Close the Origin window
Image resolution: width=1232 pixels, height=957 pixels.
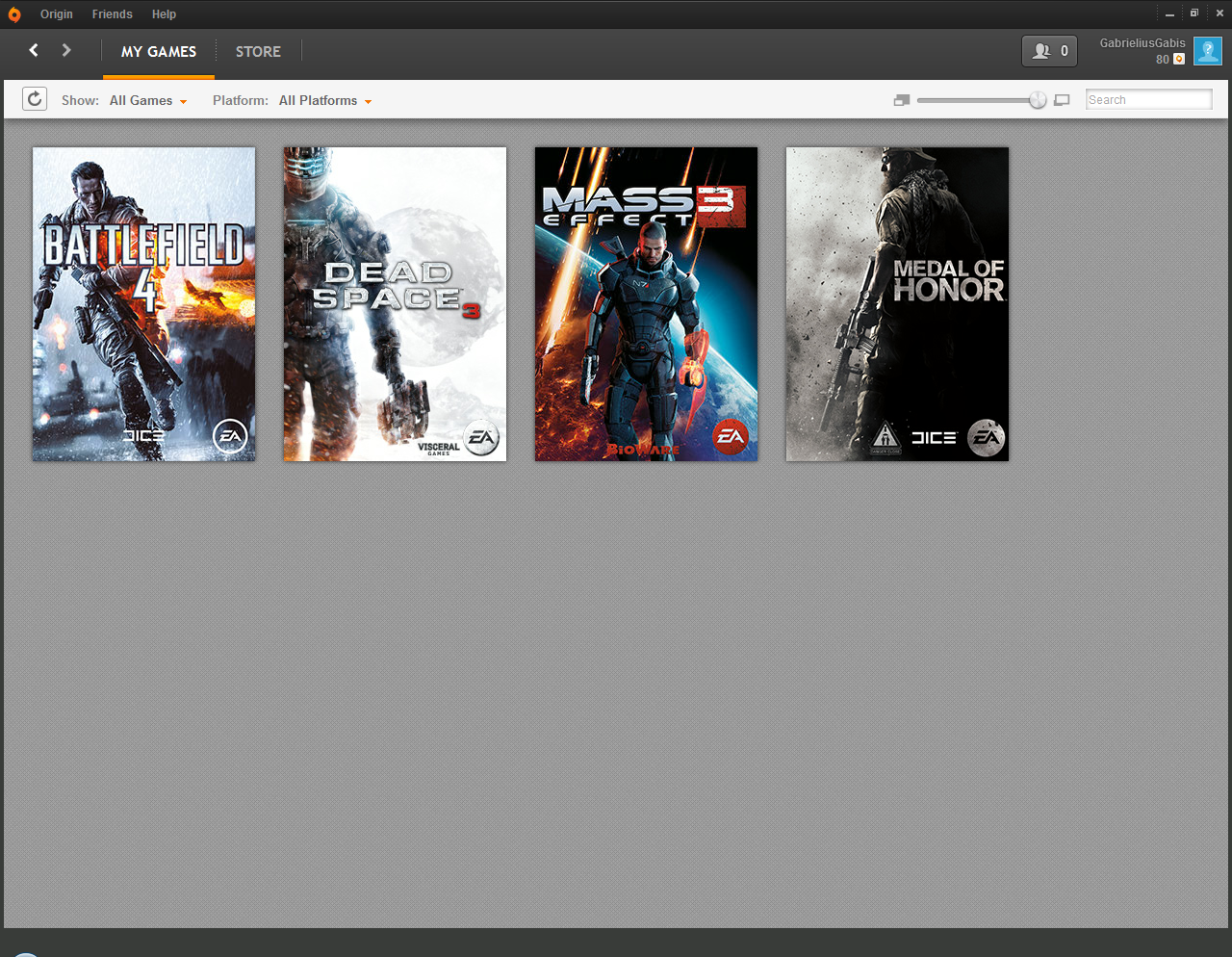click(x=1219, y=13)
